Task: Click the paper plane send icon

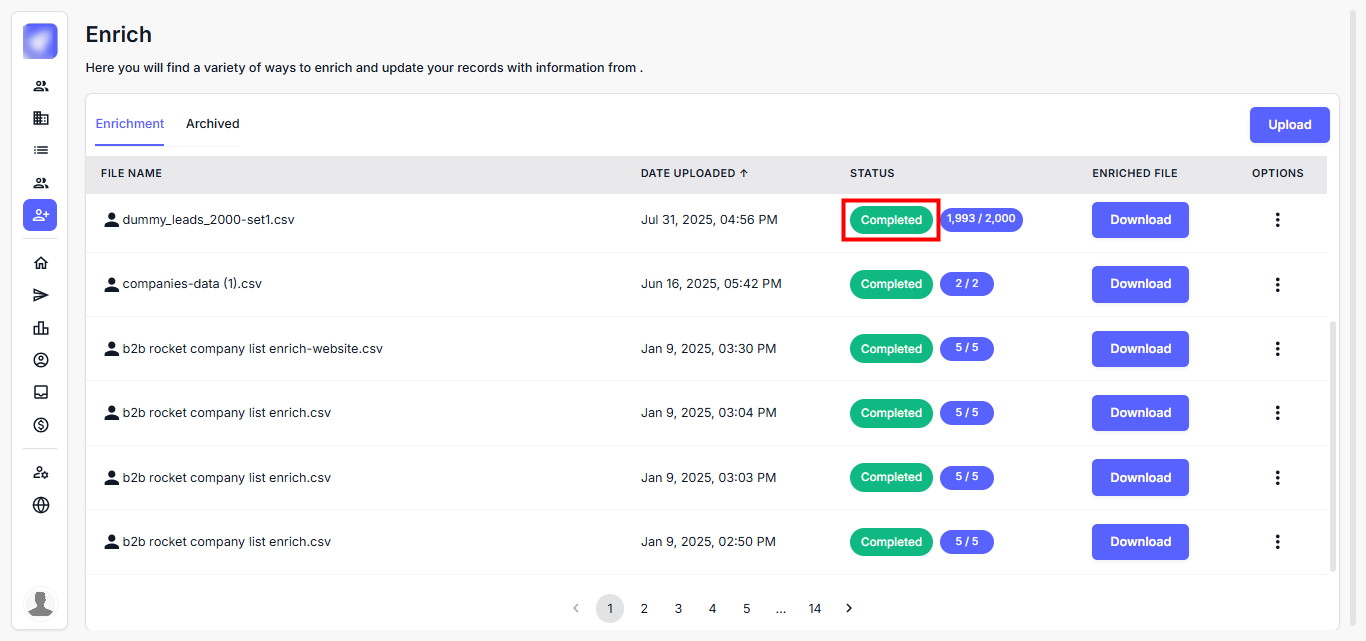Action: [41, 295]
